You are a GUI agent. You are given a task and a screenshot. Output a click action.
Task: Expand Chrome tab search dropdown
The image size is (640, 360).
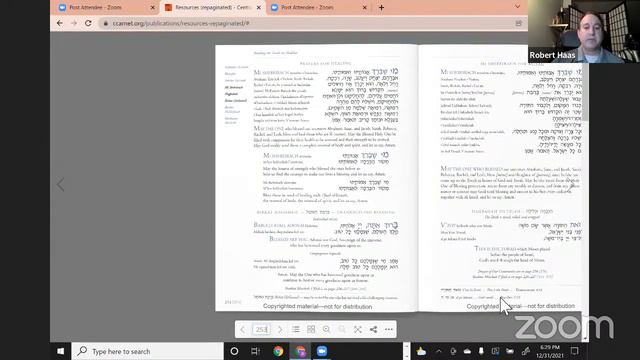pyautogui.click(x=517, y=7)
